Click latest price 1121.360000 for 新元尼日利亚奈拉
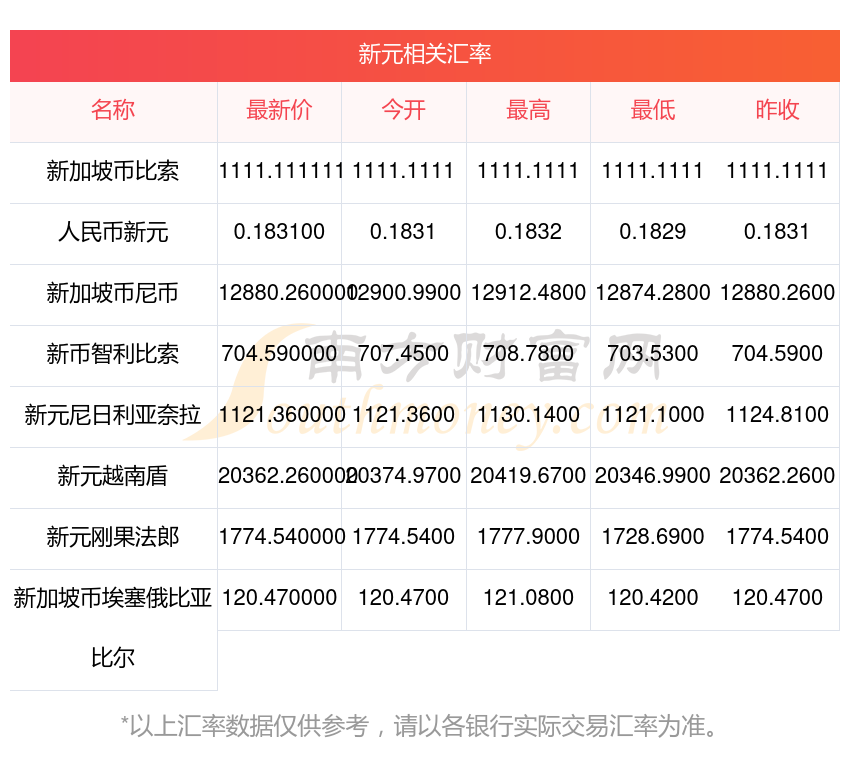The image size is (850, 757). [x=282, y=415]
